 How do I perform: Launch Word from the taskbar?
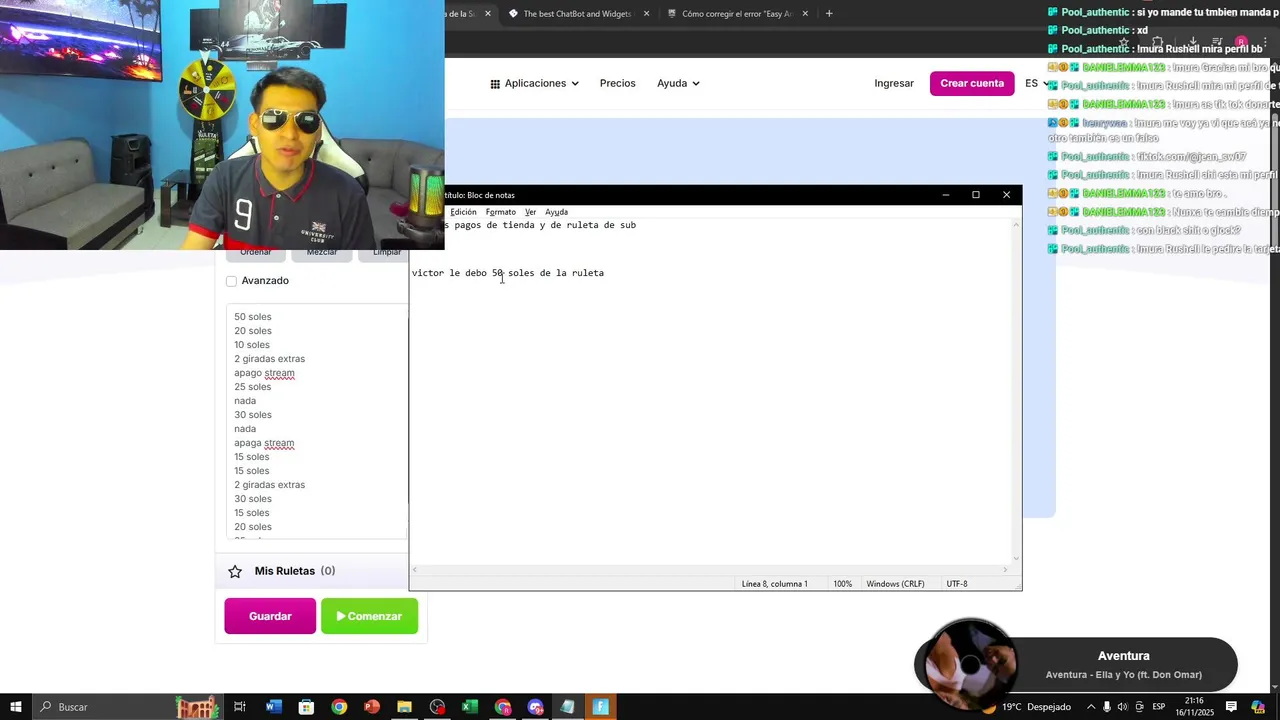(x=273, y=707)
